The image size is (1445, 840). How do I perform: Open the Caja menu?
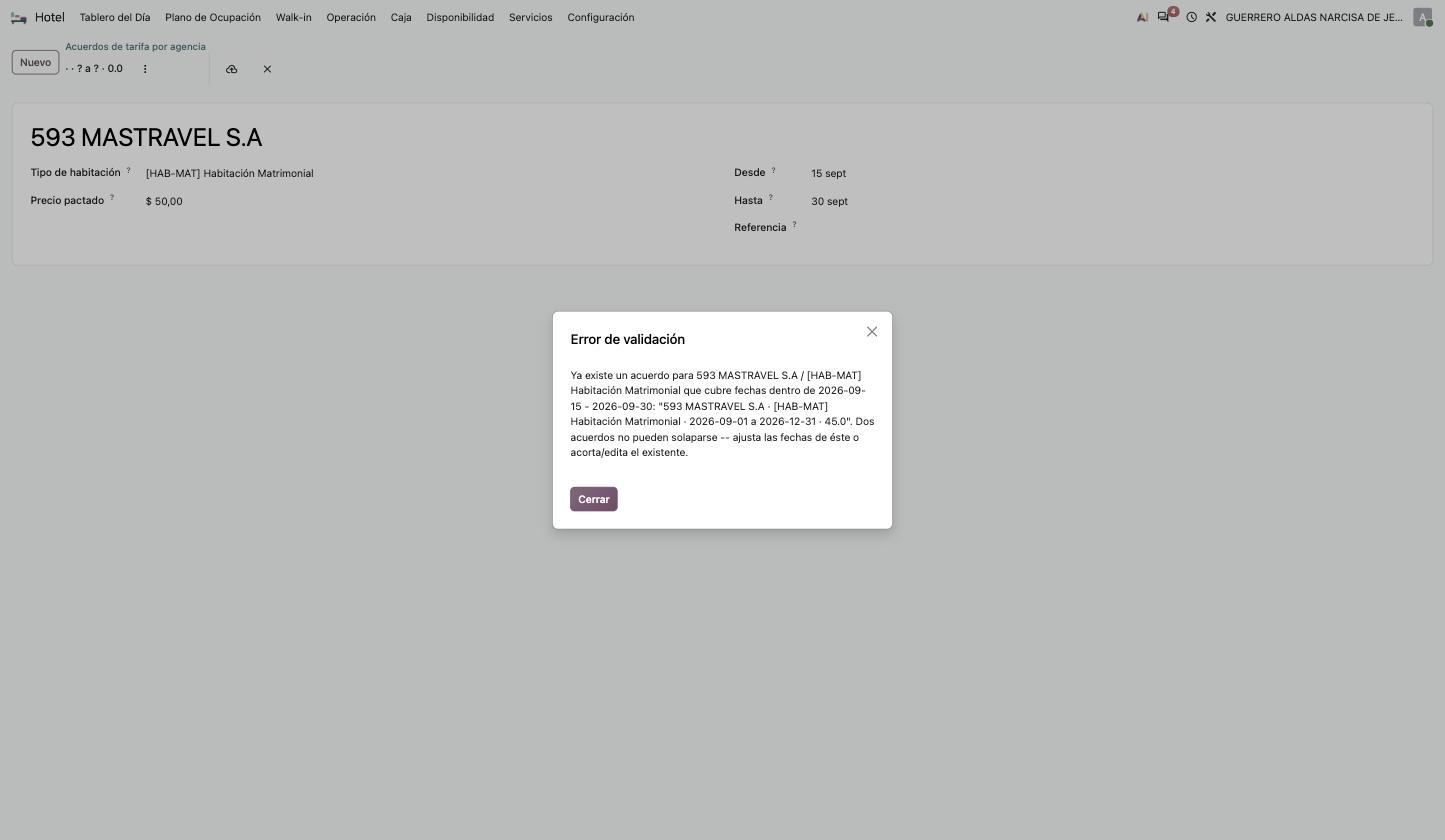point(401,17)
